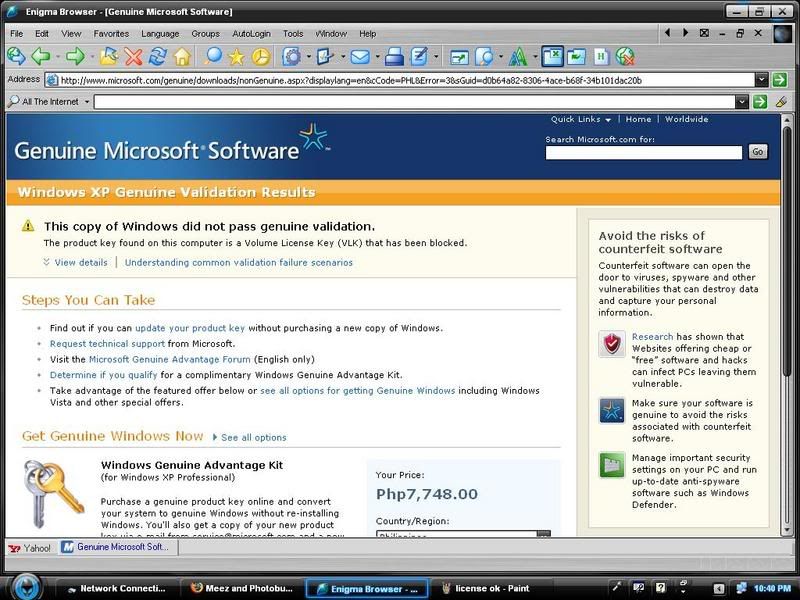Go to the Home page icon

point(182,57)
